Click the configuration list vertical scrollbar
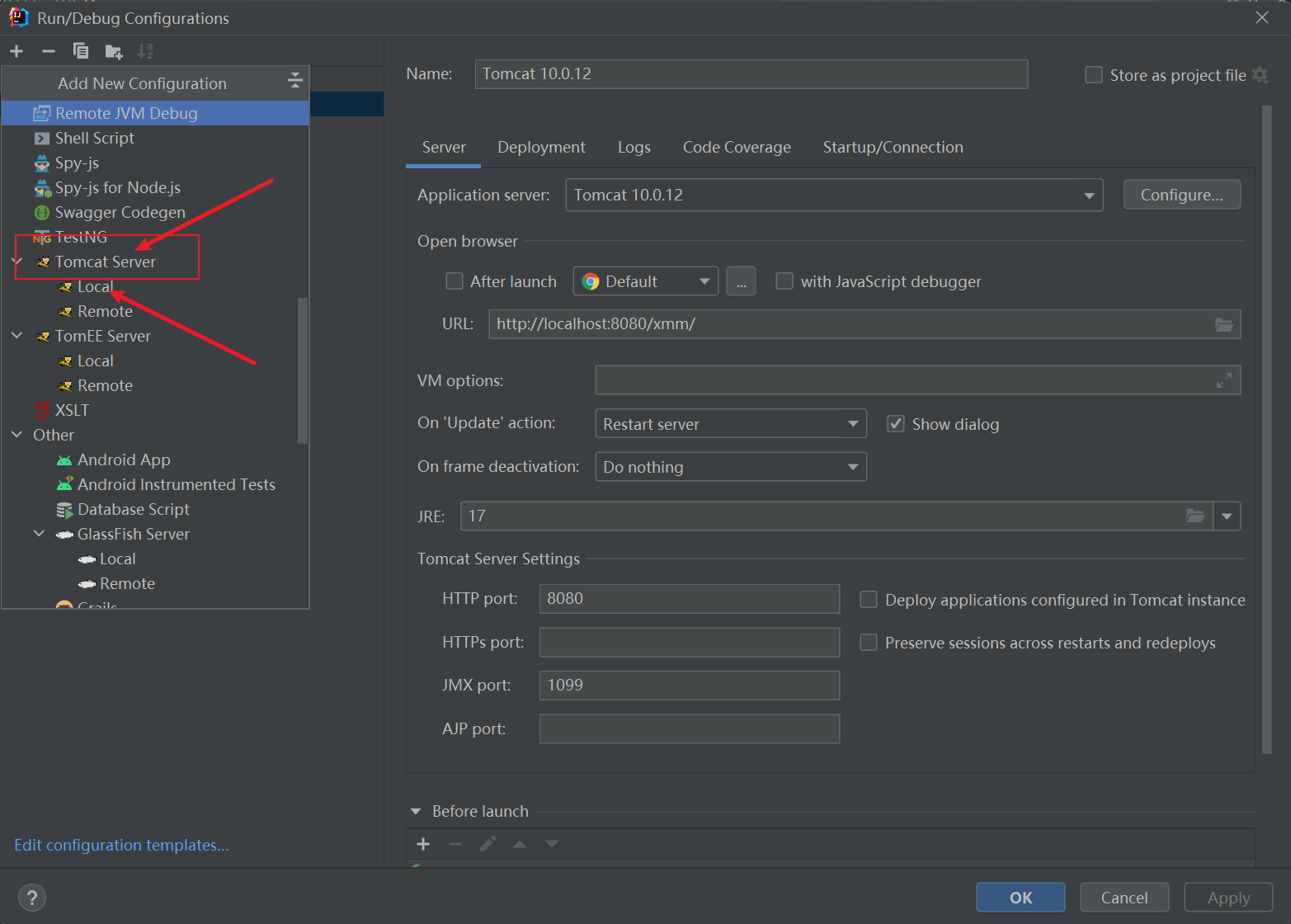The width and height of the screenshot is (1291, 924). pos(303,371)
